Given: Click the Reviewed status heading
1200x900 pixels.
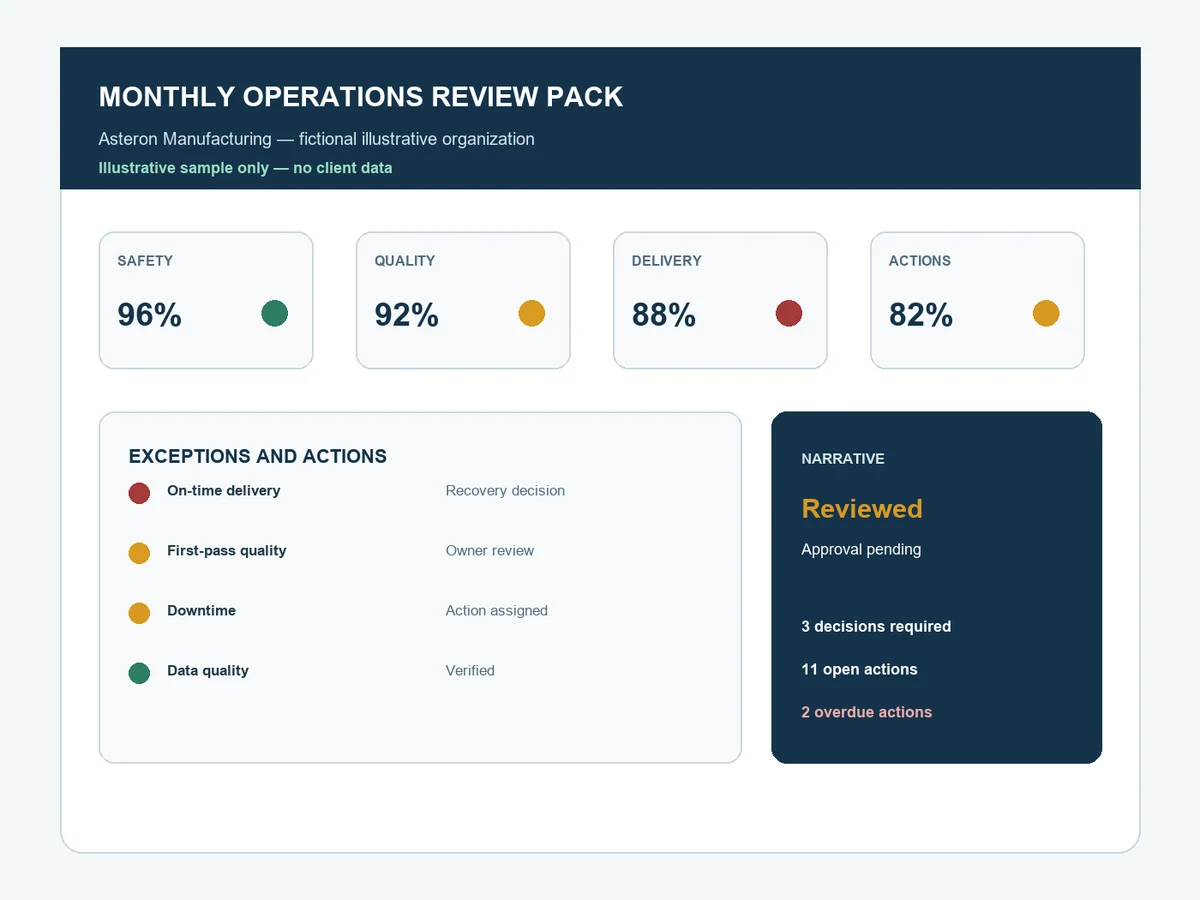Looking at the screenshot, I should pos(862,509).
